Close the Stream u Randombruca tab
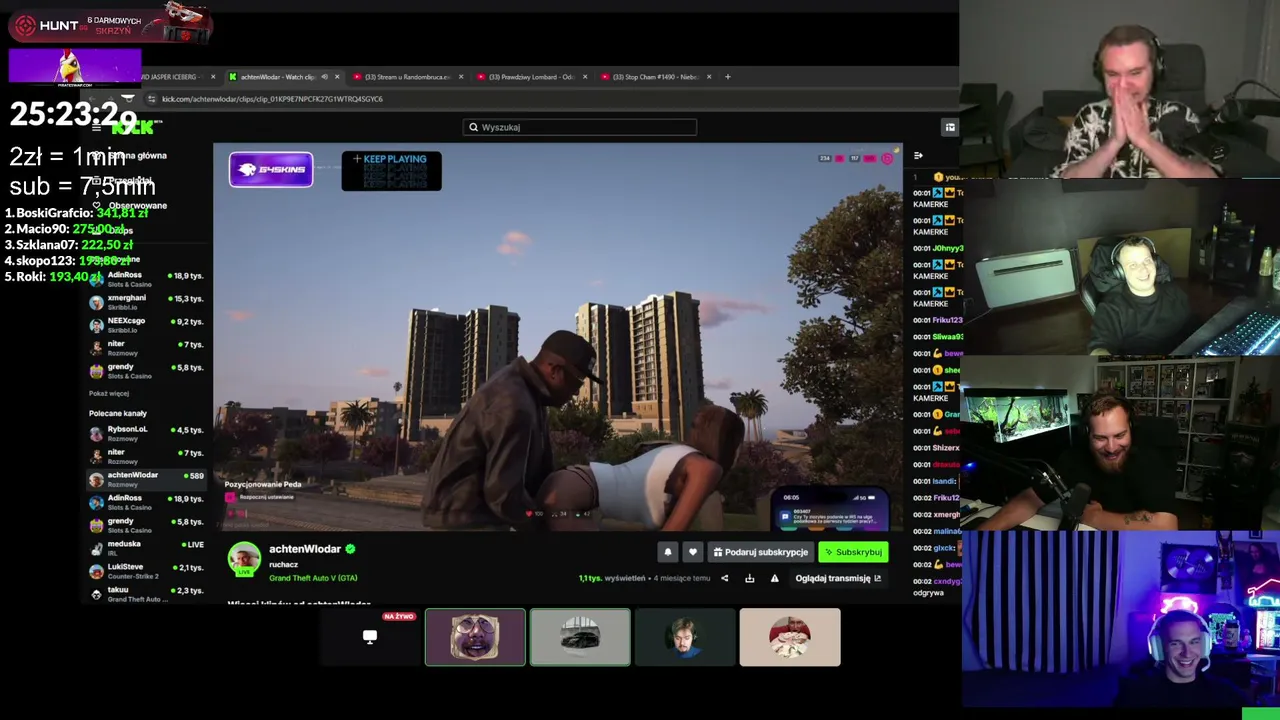The width and height of the screenshot is (1280, 720). 461,77
